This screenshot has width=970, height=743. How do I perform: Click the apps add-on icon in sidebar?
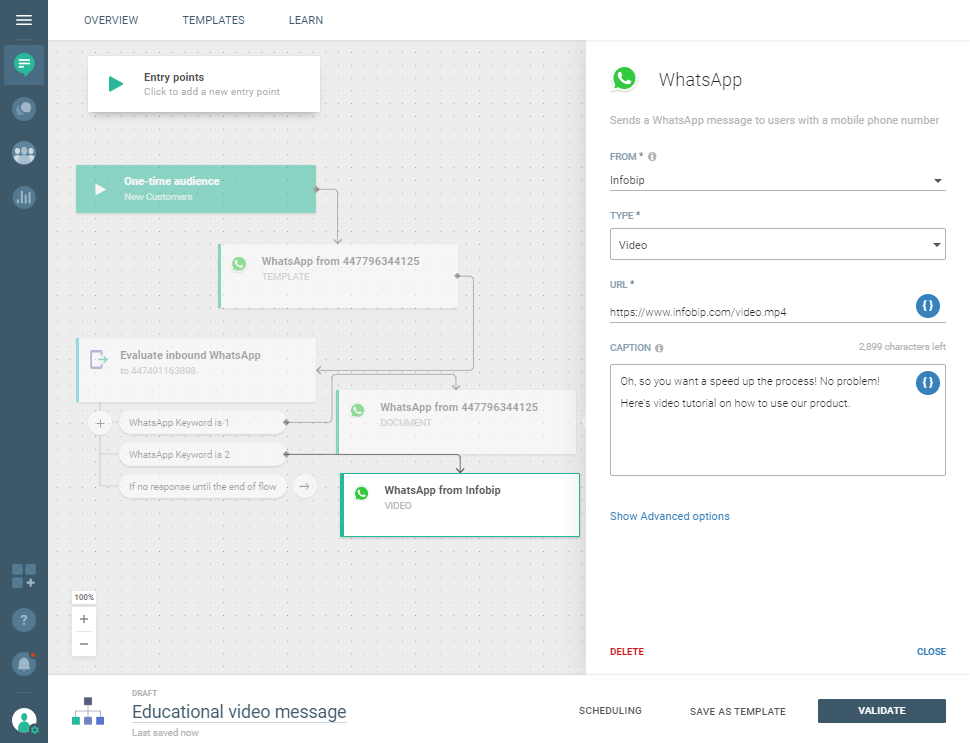point(24,576)
